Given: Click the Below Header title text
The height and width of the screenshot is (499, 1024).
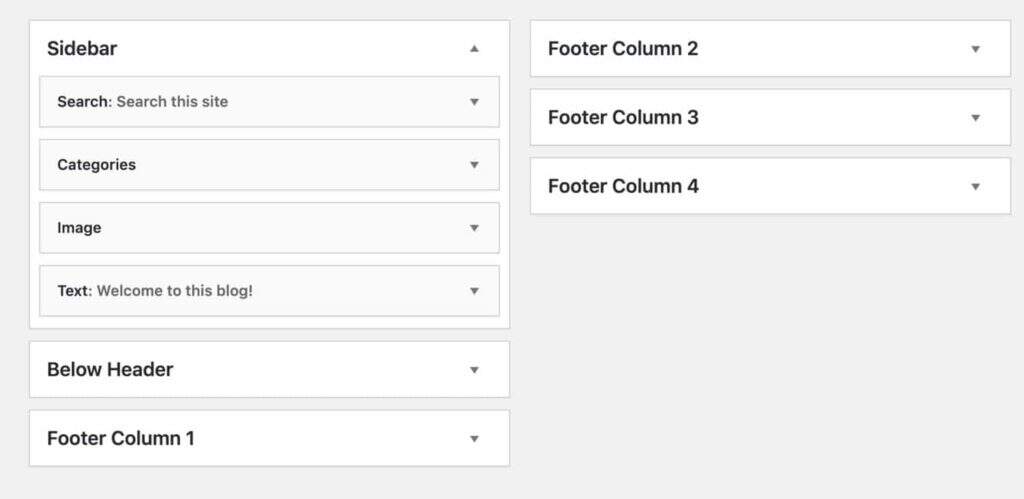Looking at the screenshot, I should [x=110, y=370].
